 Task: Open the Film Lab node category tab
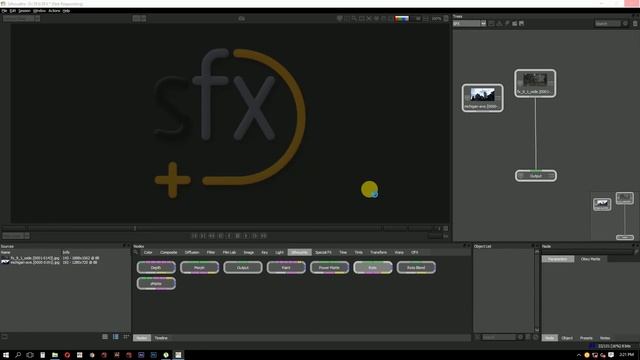point(229,252)
